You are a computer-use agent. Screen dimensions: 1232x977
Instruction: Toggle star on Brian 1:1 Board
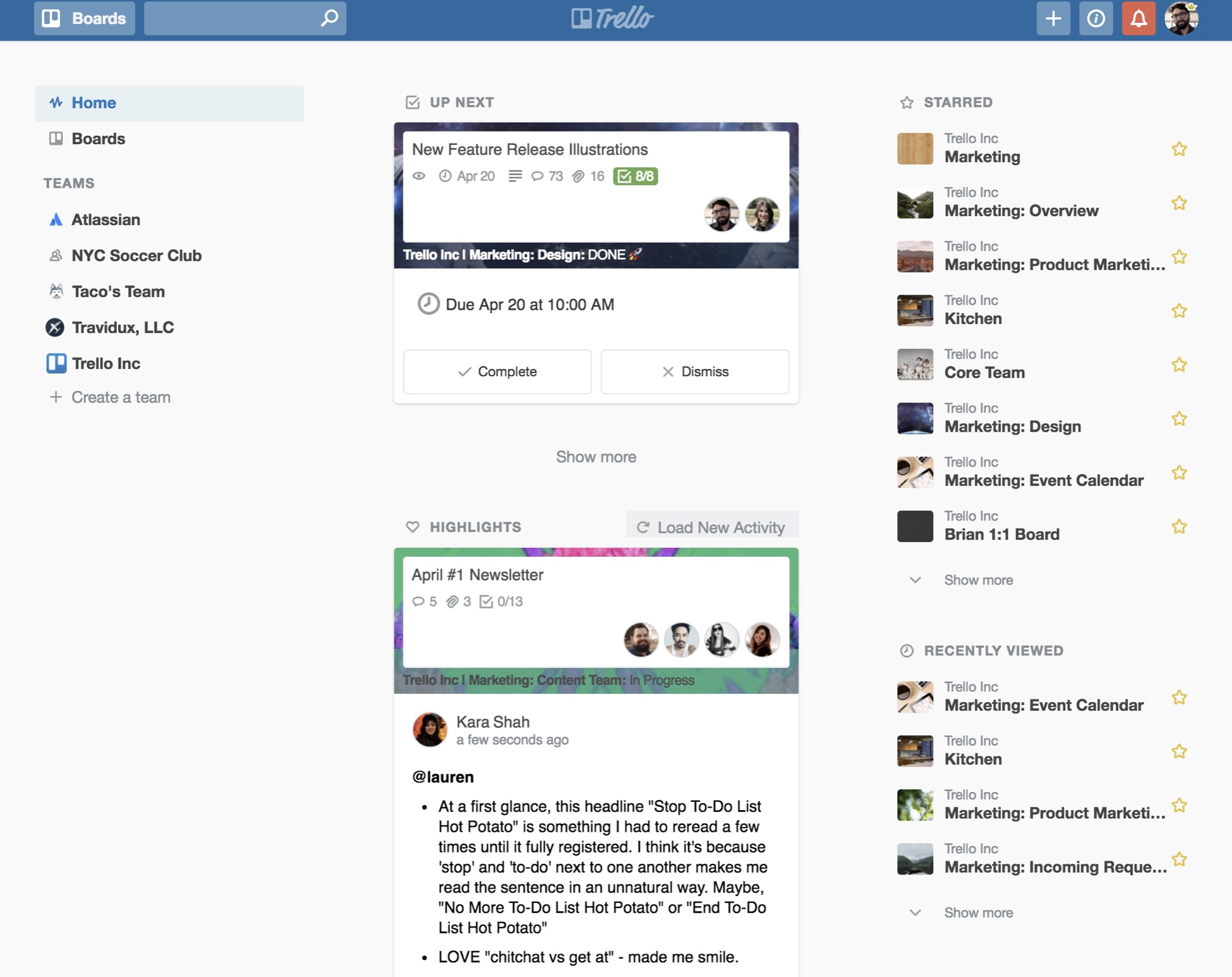pyautogui.click(x=1178, y=526)
